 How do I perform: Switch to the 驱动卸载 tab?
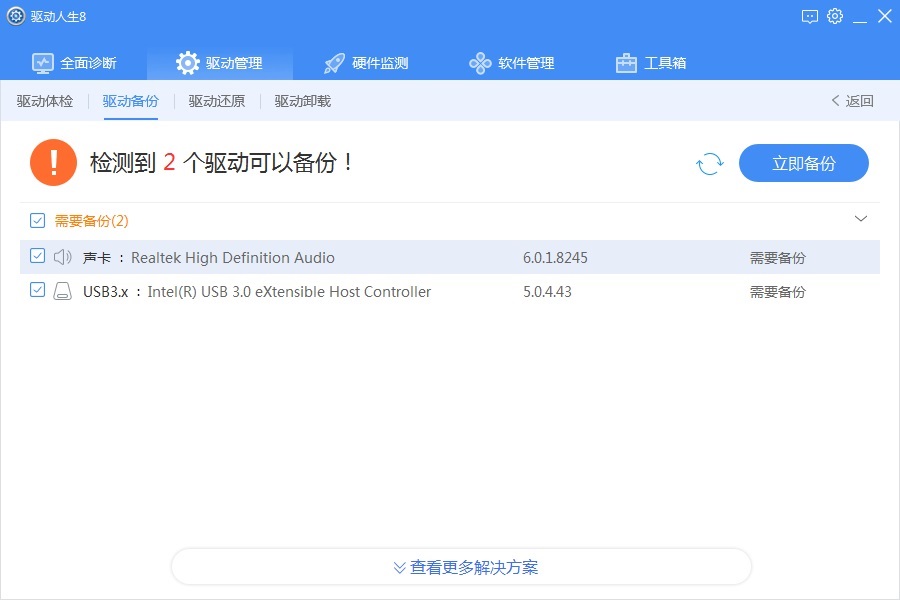(x=300, y=100)
